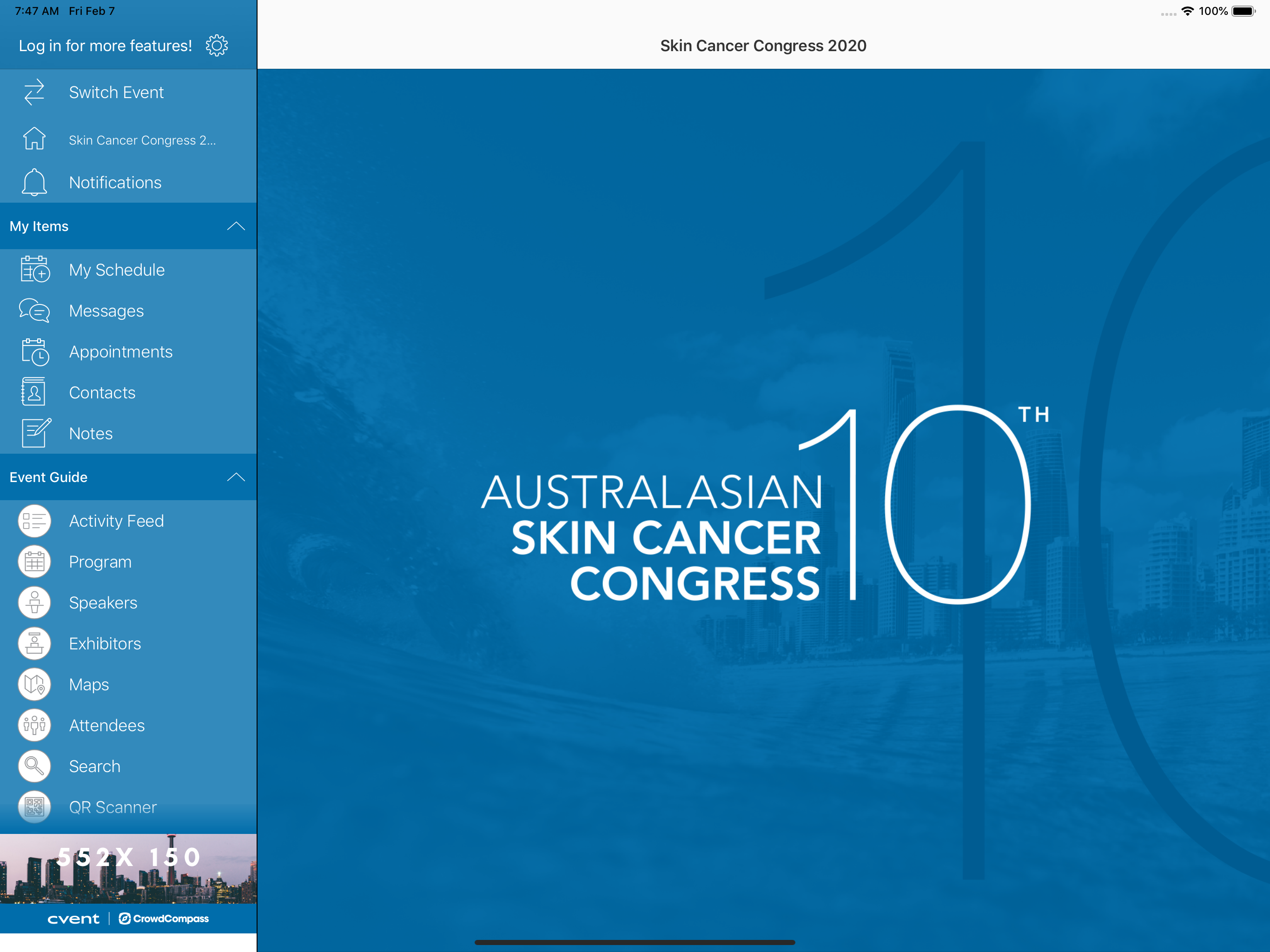Click the Maps pin icon
Viewport: 1270px width, 952px height.
point(34,684)
